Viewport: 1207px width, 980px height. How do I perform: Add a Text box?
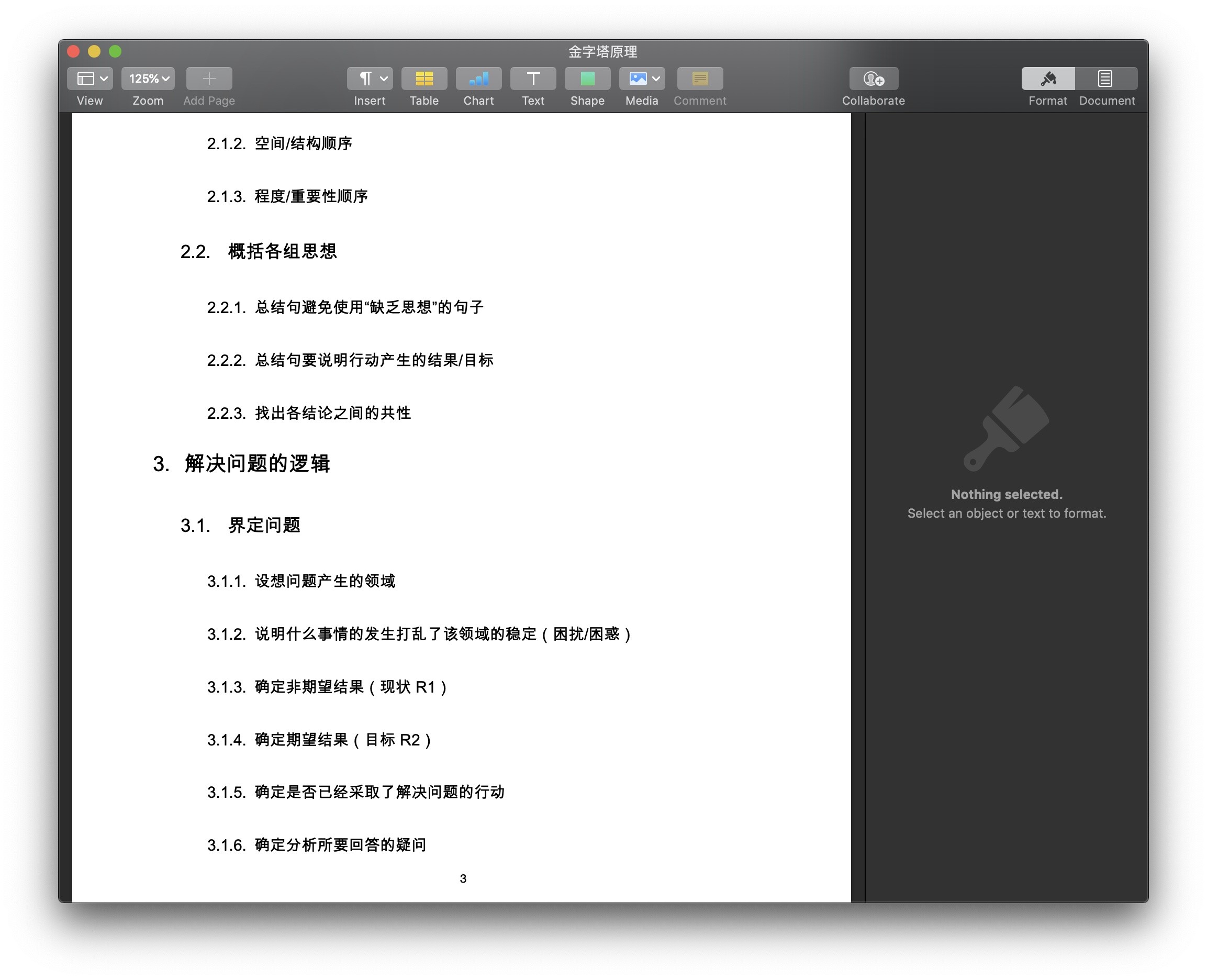pyautogui.click(x=532, y=79)
